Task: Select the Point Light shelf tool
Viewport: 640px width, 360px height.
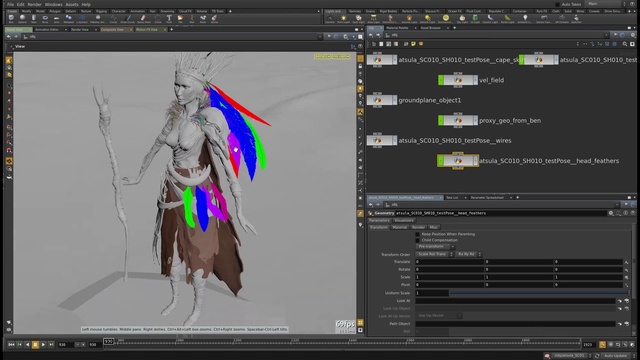Action: 344,18
